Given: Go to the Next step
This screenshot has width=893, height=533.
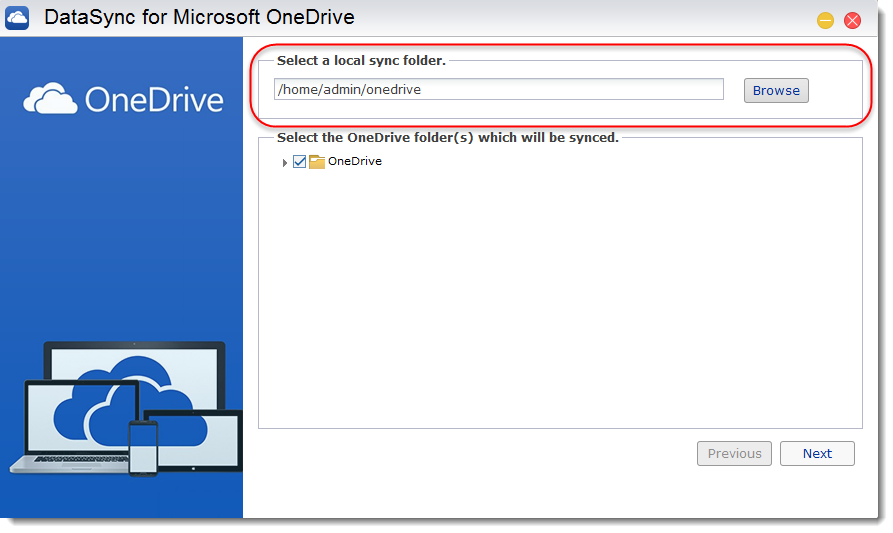Looking at the screenshot, I should pyautogui.click(x=817, y=453).
